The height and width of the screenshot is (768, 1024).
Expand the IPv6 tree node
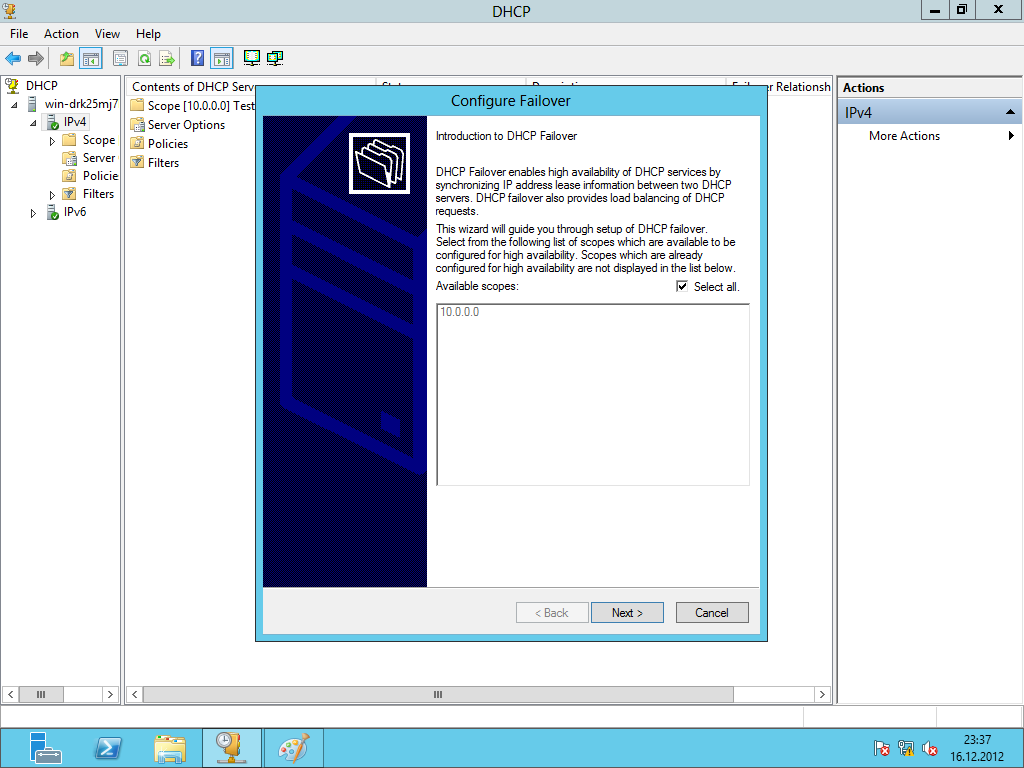pos(33,213)
